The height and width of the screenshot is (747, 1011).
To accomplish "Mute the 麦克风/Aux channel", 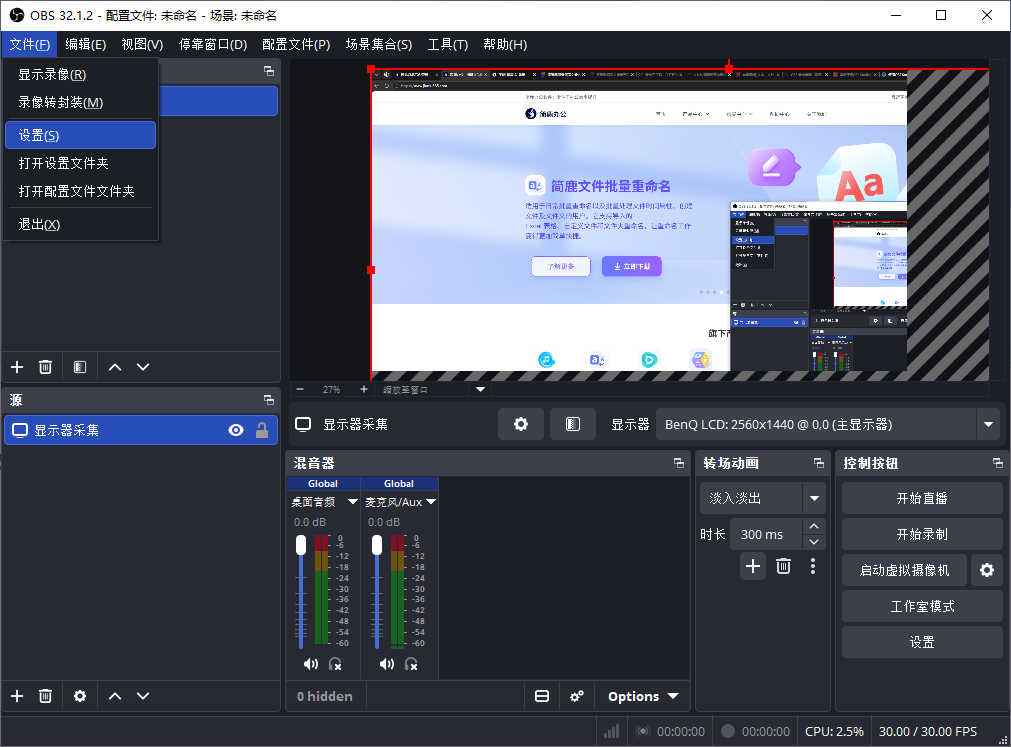I will (x=387, y=664).
